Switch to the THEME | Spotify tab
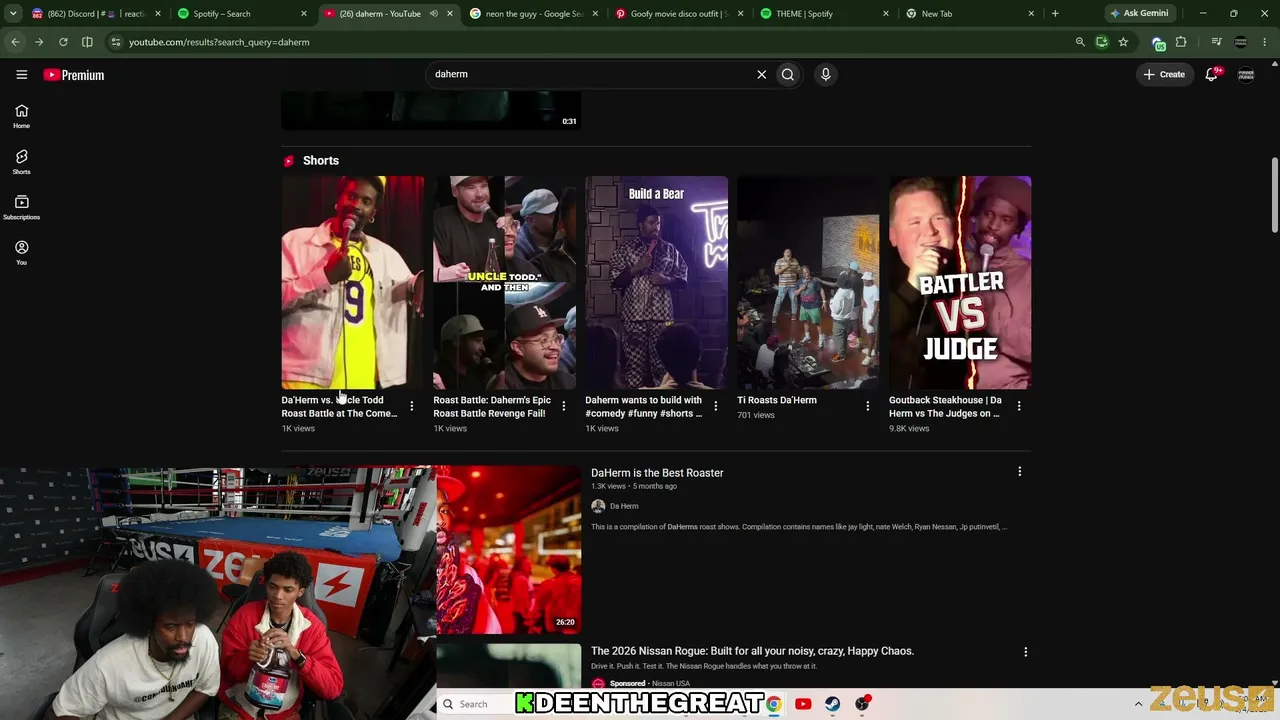1280x720 pixels. click(x=825, y=14)
